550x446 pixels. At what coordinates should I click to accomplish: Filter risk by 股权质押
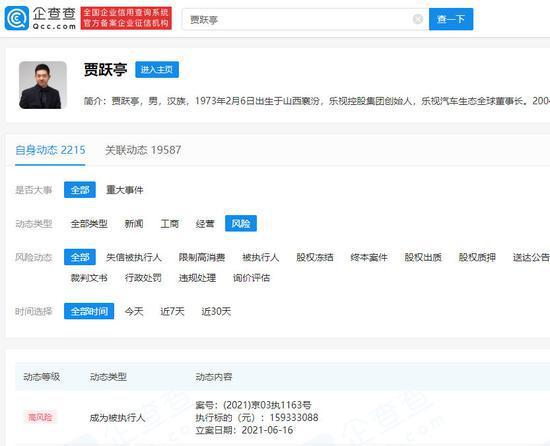(x=477, y=257)
